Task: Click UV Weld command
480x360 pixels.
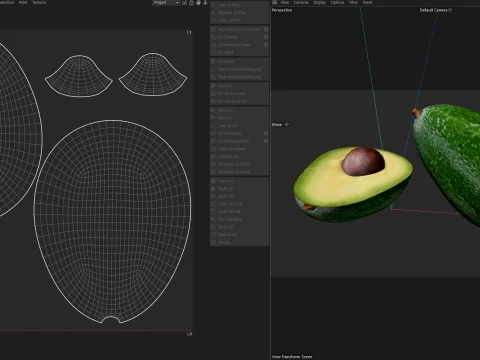Action: tap(239, 52)
